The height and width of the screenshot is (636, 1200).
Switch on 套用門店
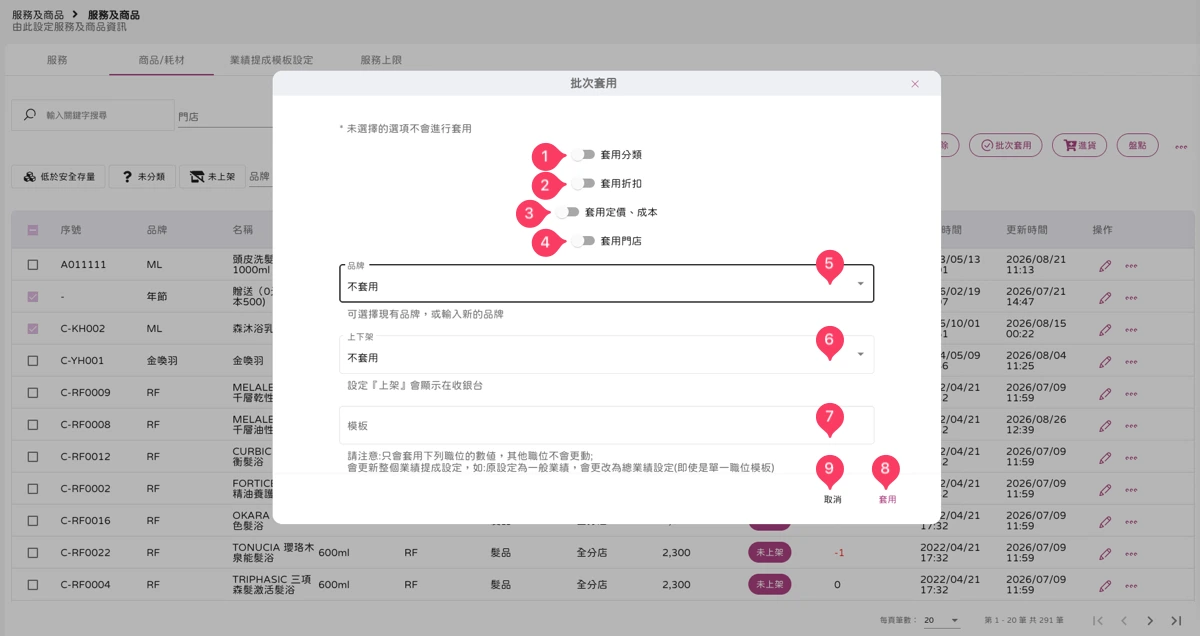[x=584, y=241]
